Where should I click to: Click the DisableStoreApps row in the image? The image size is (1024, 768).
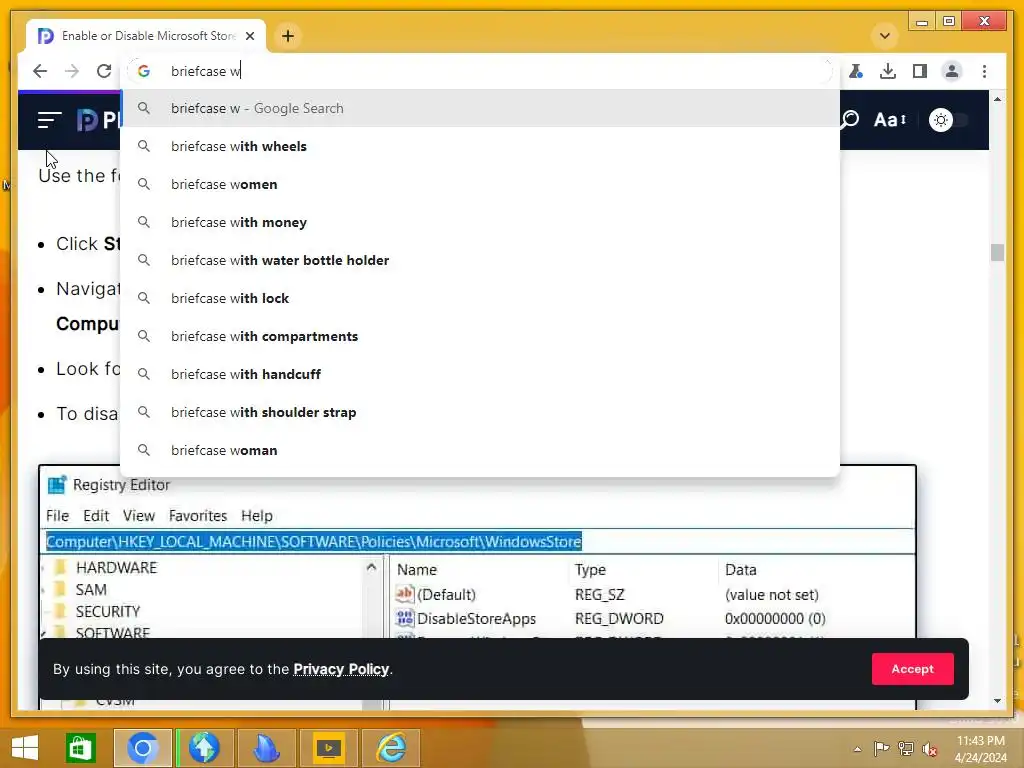click(611, 618)
